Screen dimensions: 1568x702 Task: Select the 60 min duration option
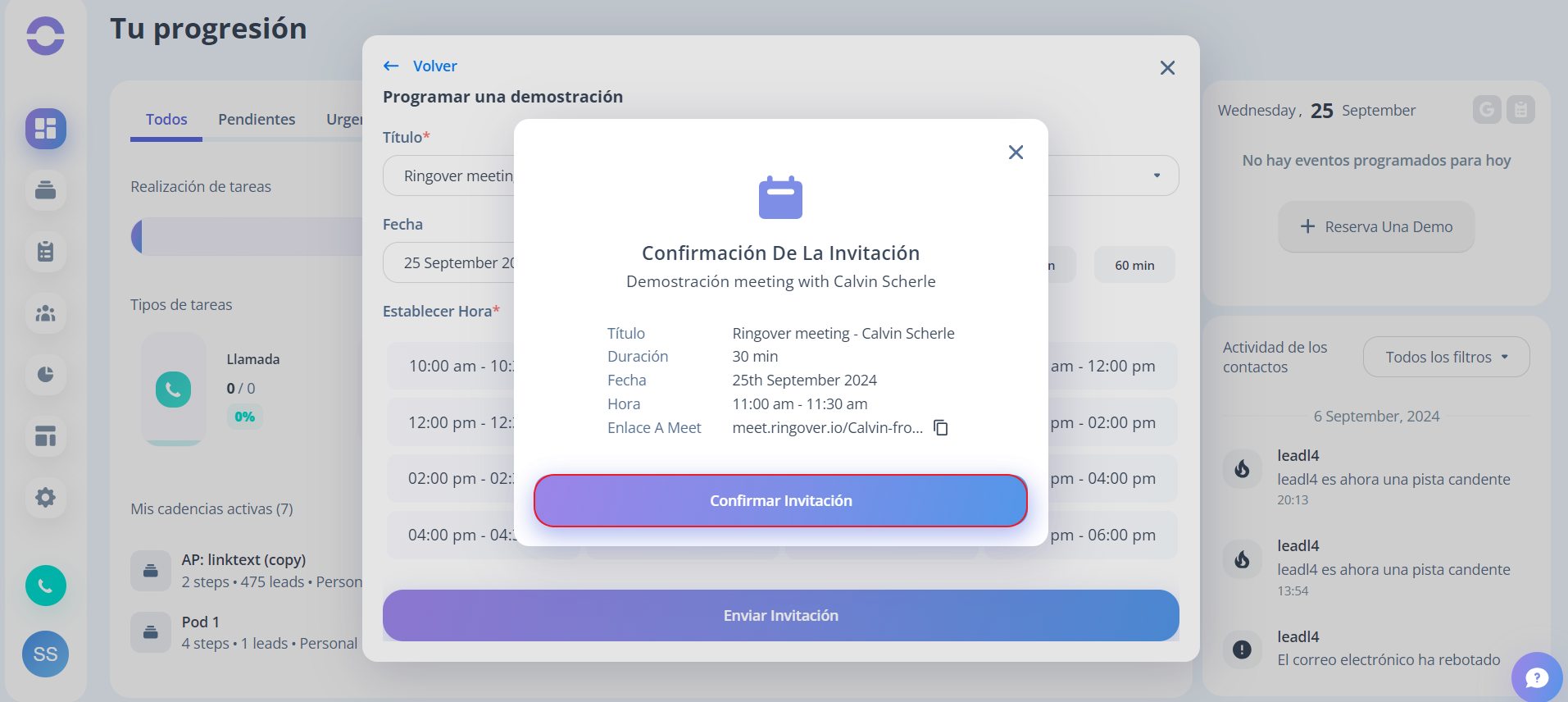point(1134,265)
